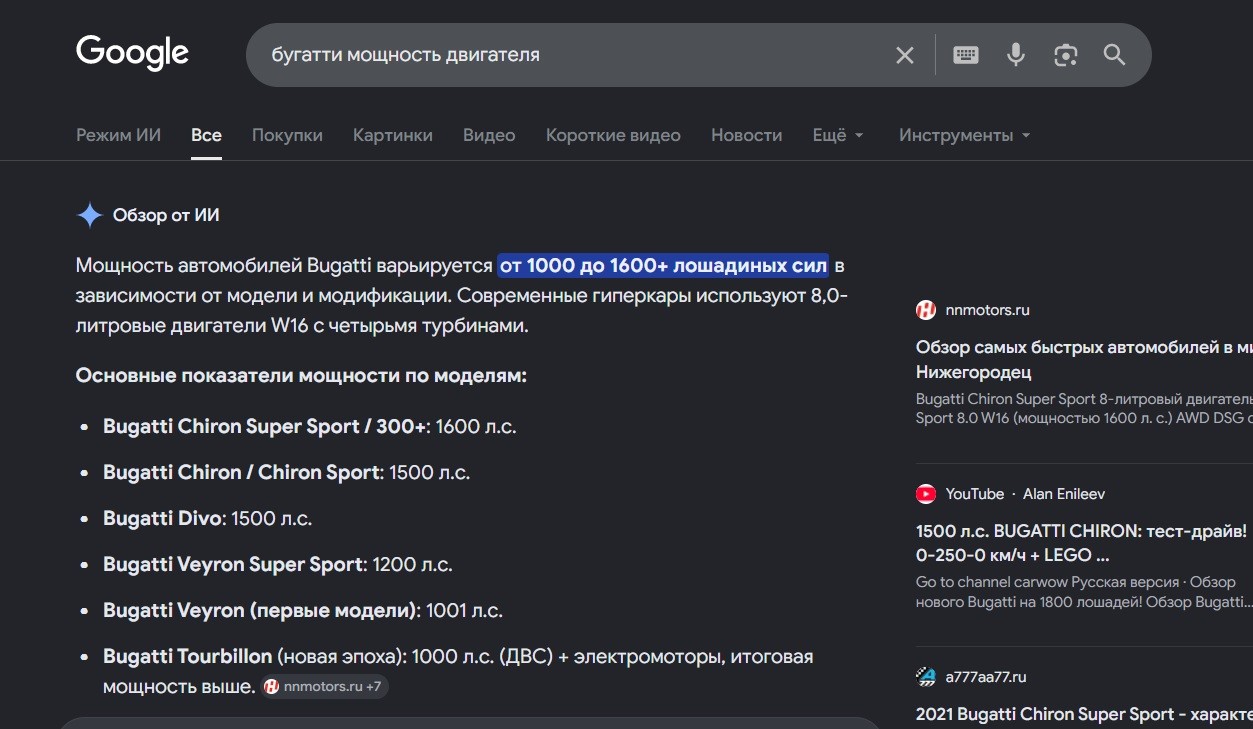This screenshot has height=729, width=1253.
Task: Click the Google logo
Action: click(132, 53)
